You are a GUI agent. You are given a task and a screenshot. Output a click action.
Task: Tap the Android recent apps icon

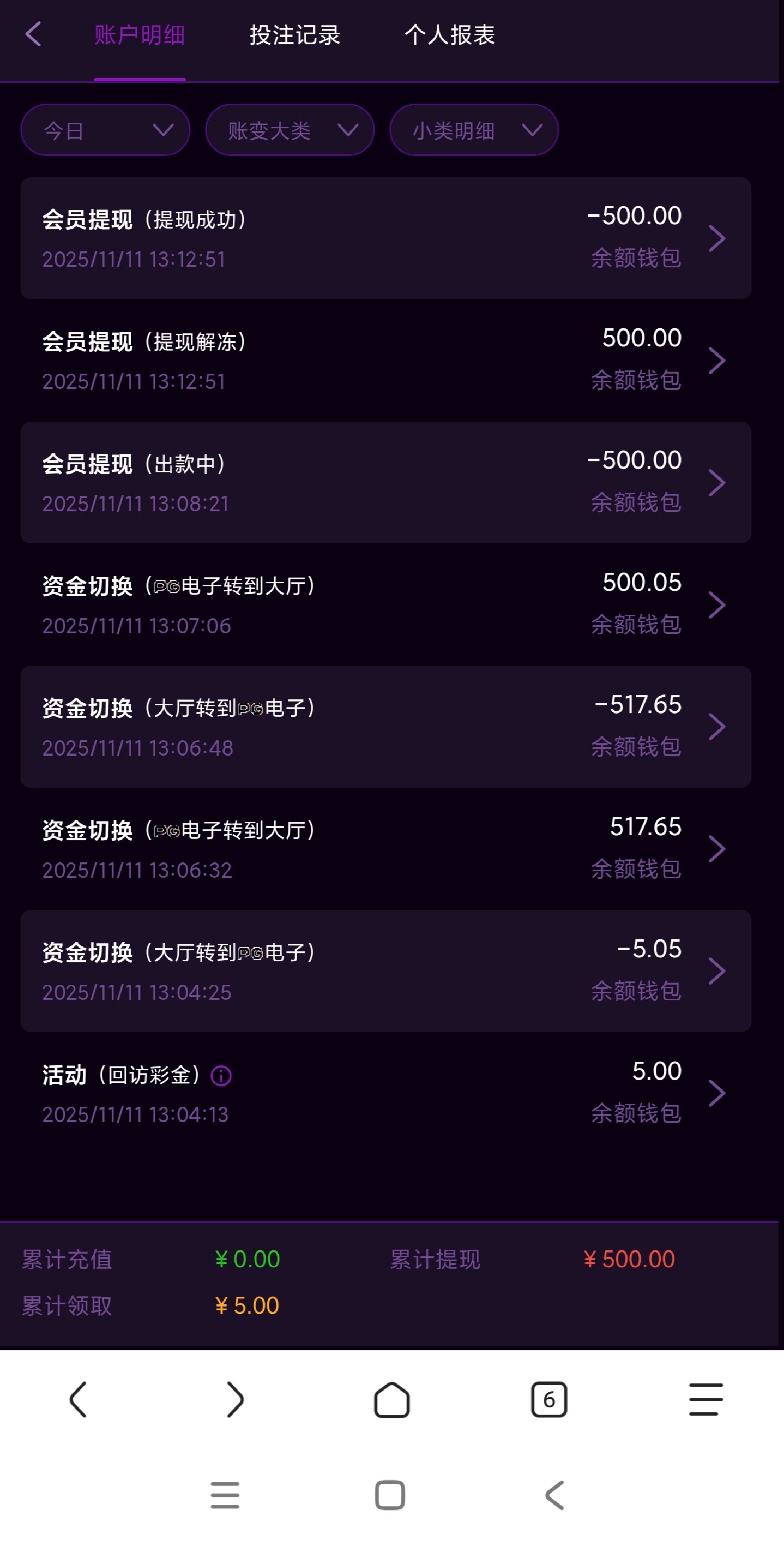click(x=225, y=1494)
